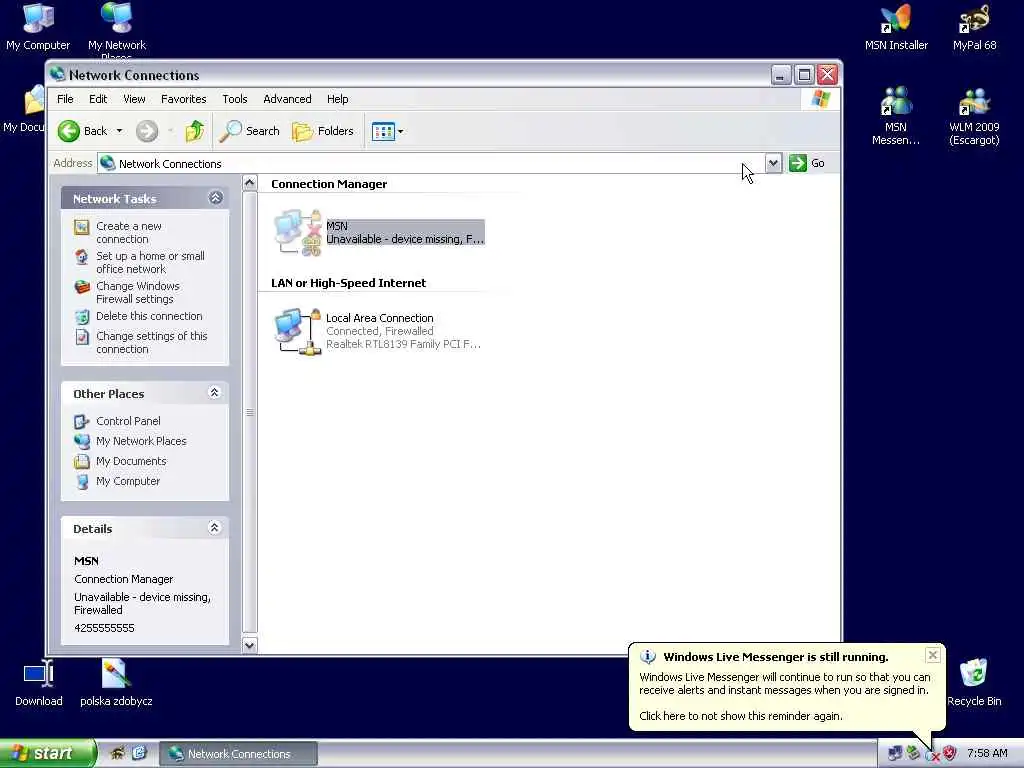Click Create a new connection link

129,232
